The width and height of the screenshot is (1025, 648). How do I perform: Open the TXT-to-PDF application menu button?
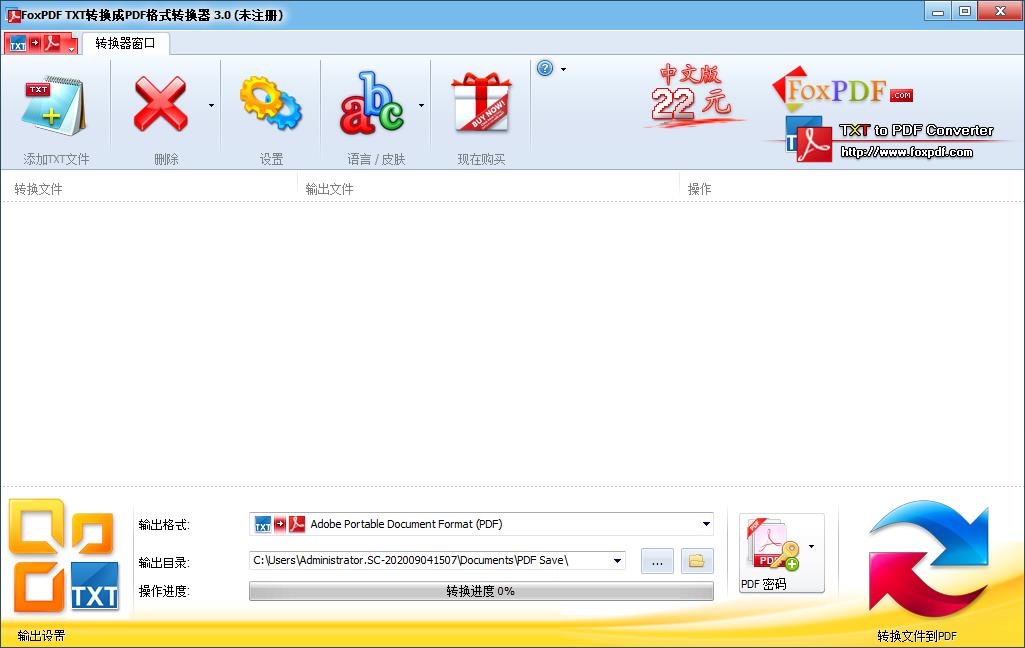pos(41,43)
